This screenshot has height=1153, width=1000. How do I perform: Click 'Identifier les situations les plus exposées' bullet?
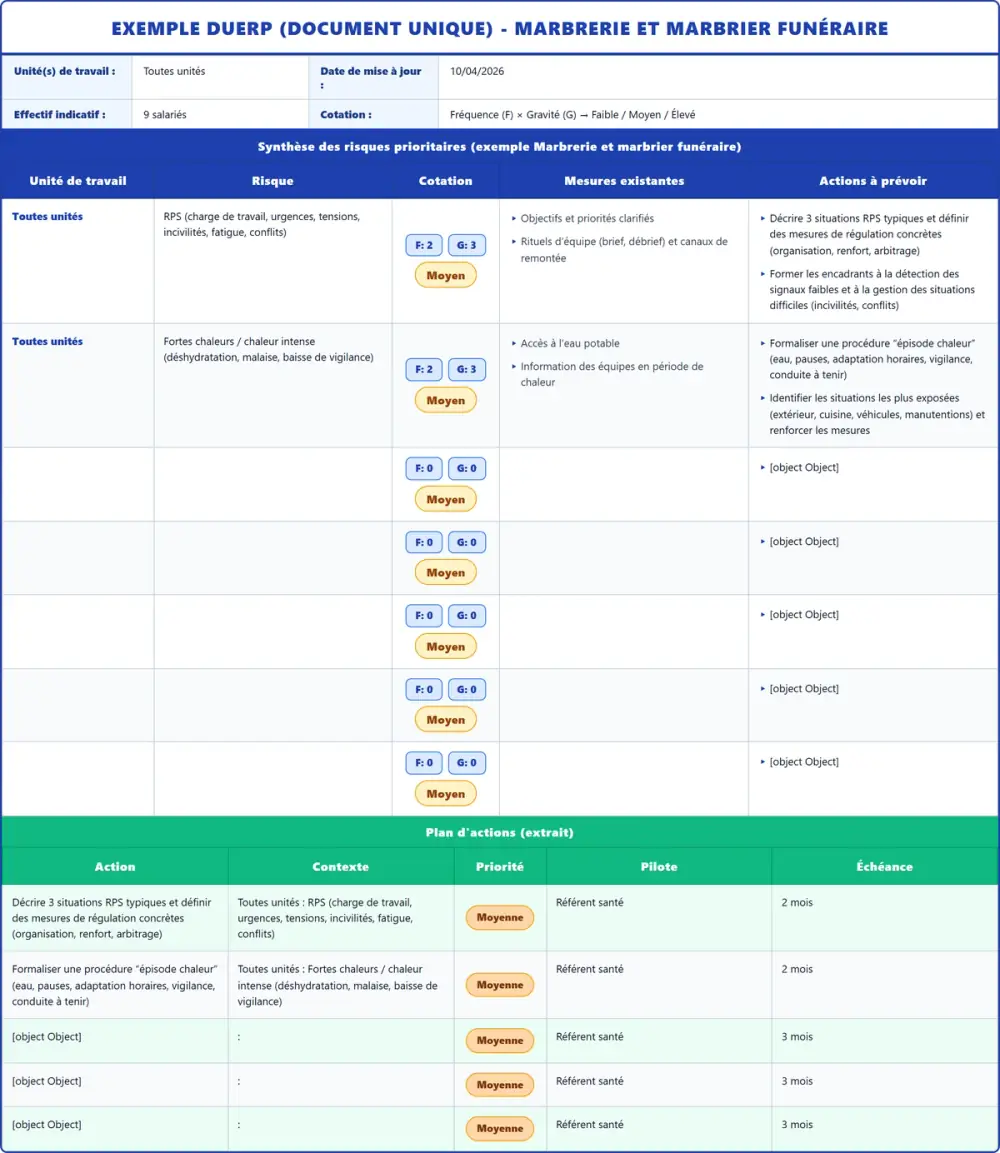(877, 414)
